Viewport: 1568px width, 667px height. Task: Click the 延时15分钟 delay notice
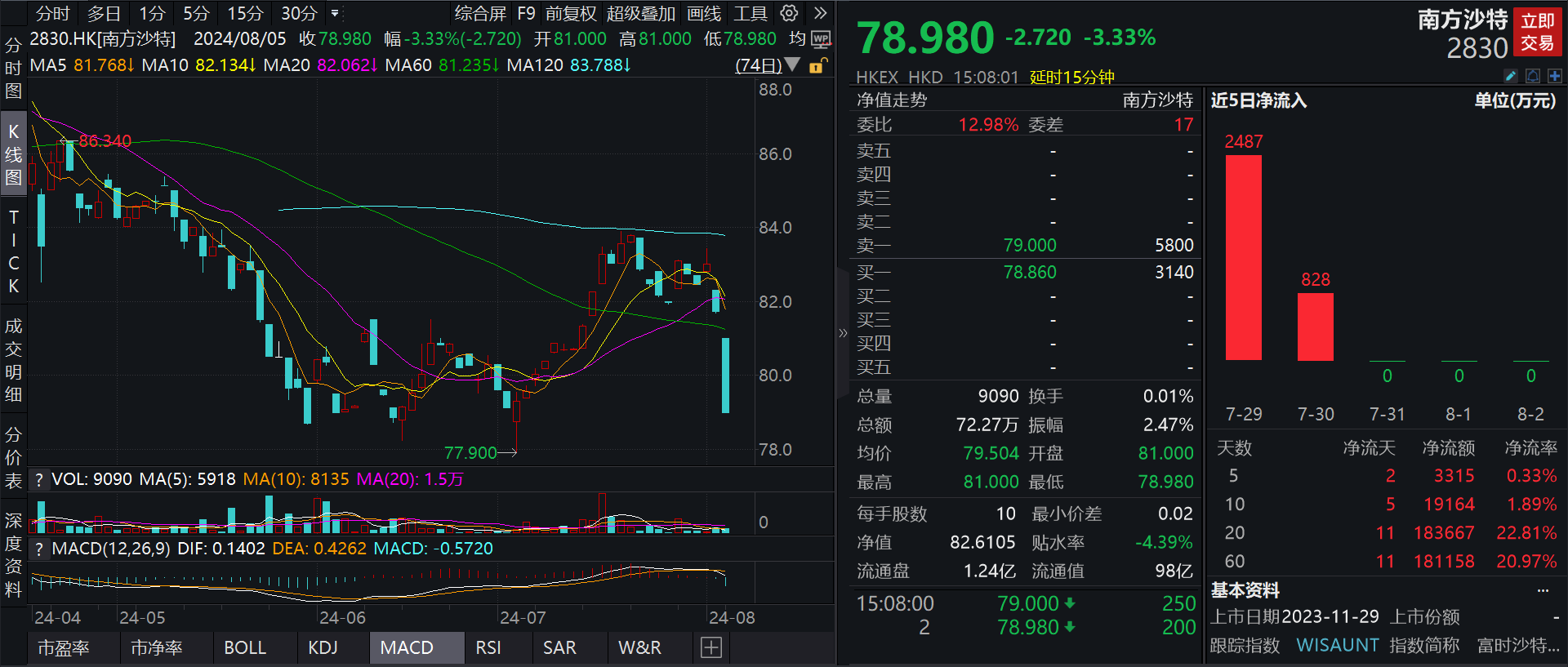pos(1071,78)
